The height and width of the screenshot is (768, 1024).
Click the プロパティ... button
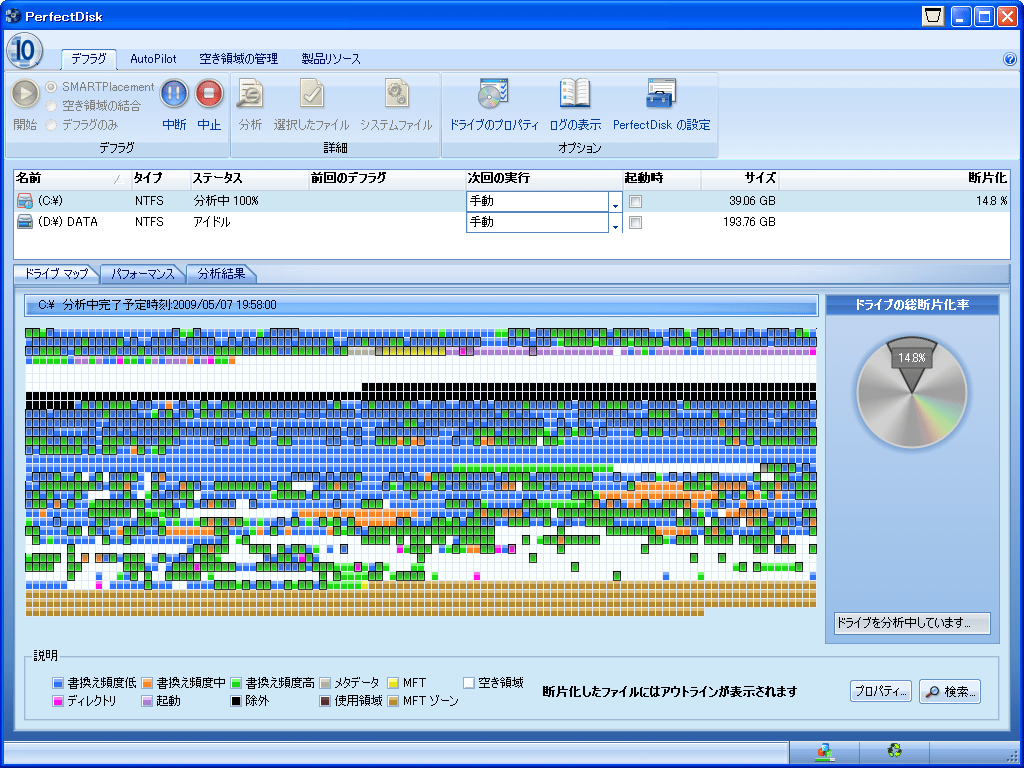click(881, 691)
